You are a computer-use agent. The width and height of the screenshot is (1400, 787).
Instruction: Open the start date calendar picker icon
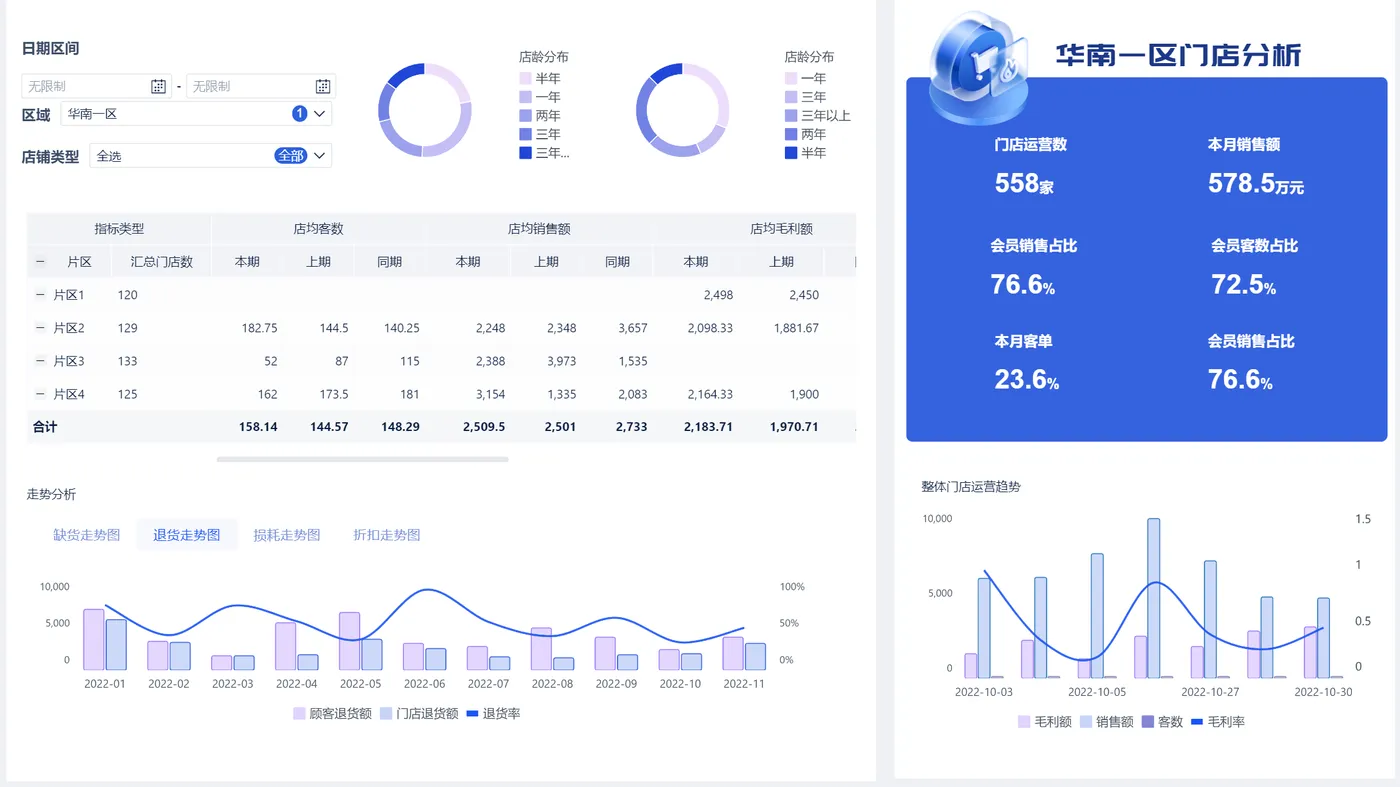click(158, 86)
